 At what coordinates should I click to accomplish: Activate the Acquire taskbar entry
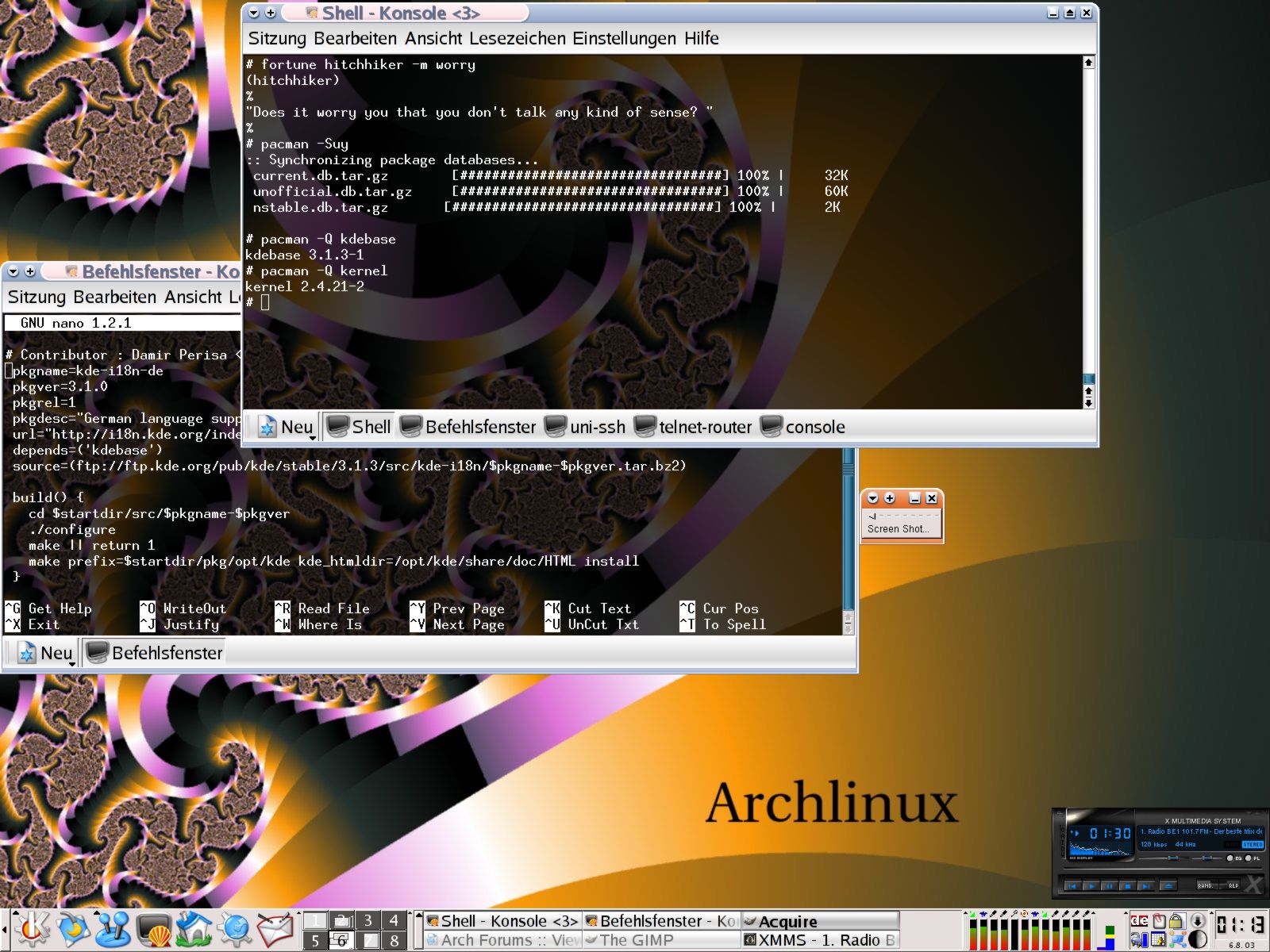[x=820, y=920]
